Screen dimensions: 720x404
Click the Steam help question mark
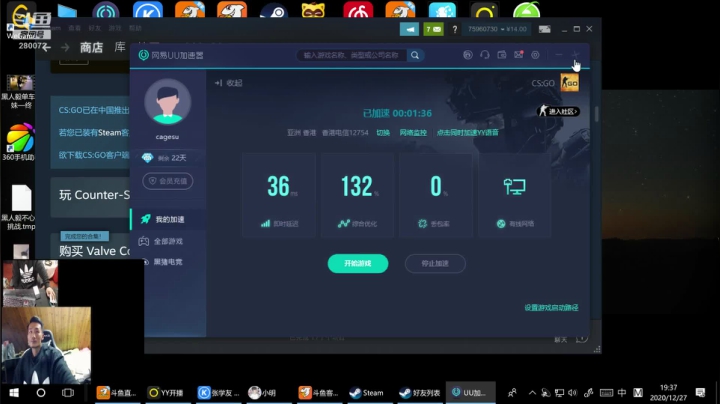(455, 29)
